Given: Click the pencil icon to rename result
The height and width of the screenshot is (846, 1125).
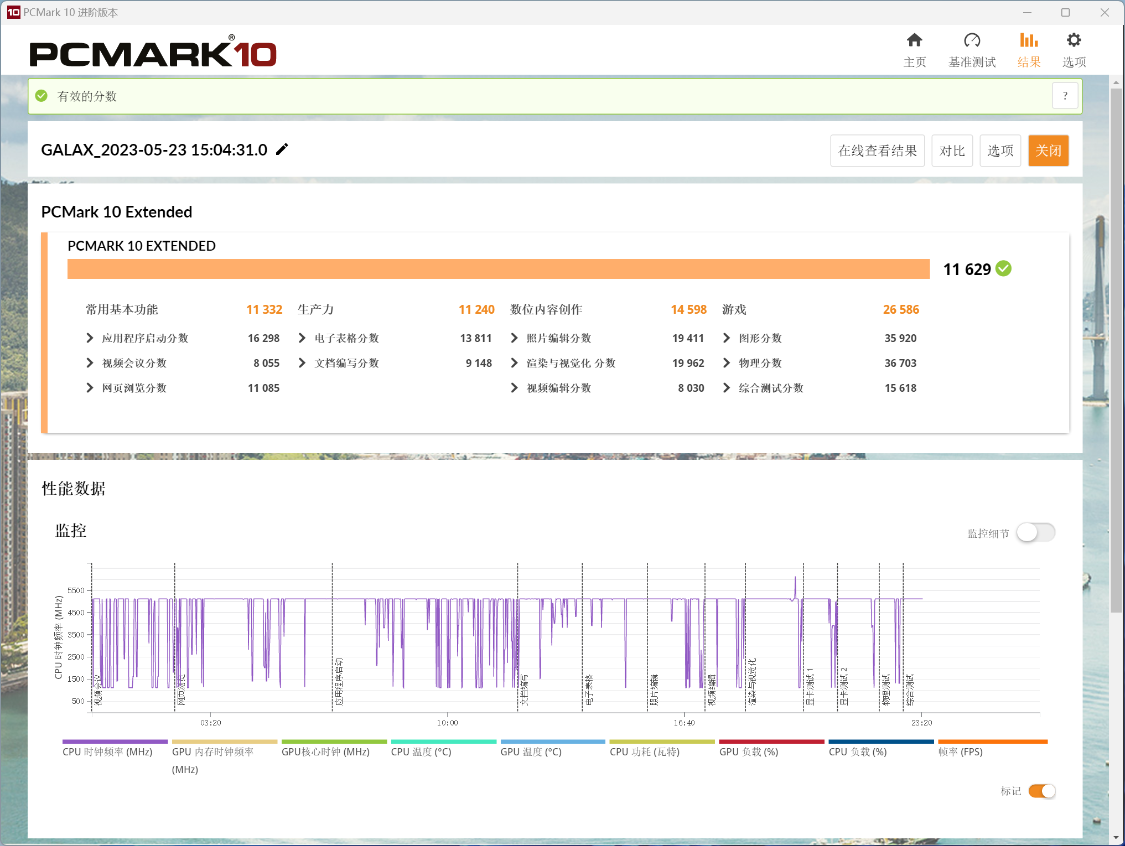Looking at the screenshot, I should pos(283,149).
